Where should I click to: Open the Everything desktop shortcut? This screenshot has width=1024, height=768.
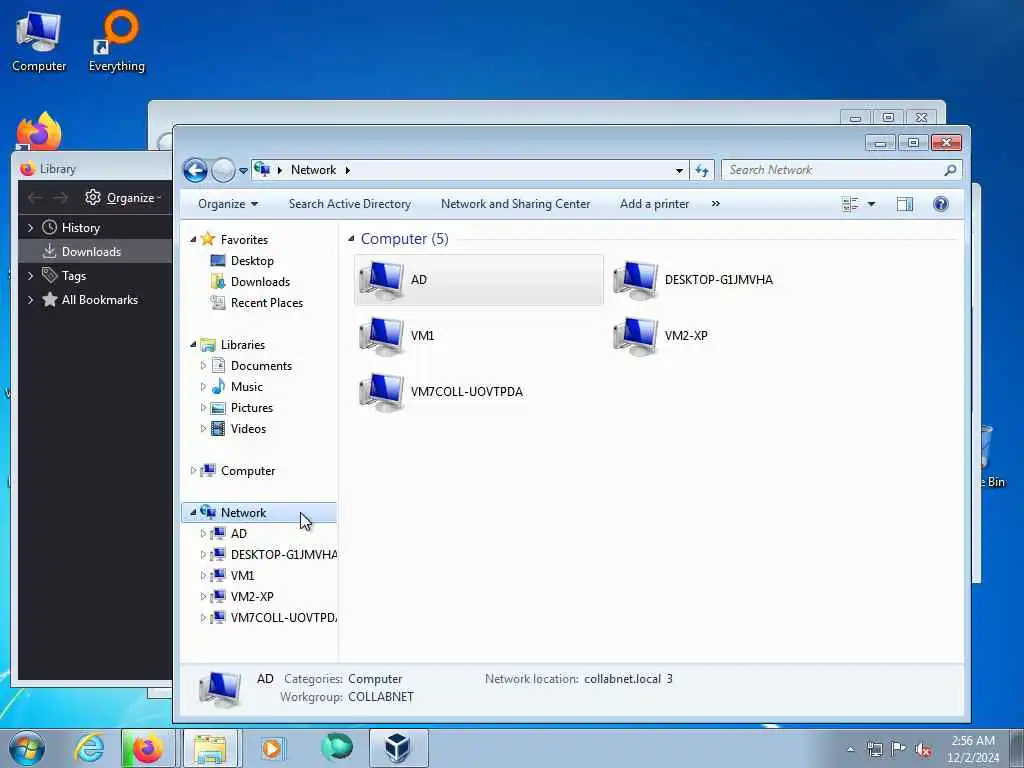point(117,41)
